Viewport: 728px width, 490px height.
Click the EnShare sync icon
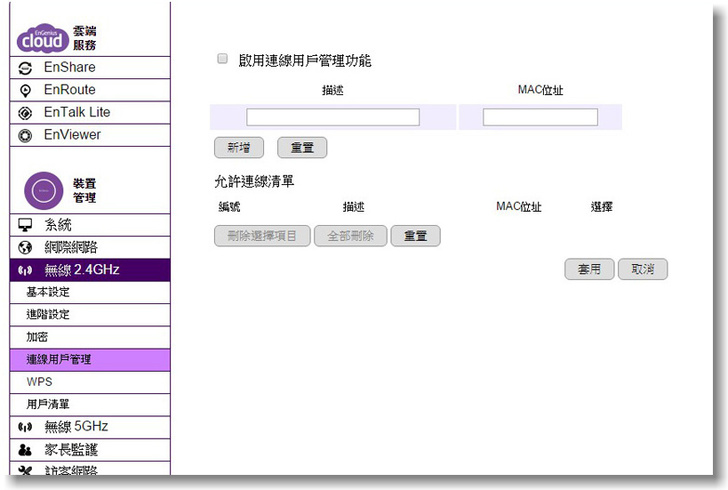(x=26, y=68)
